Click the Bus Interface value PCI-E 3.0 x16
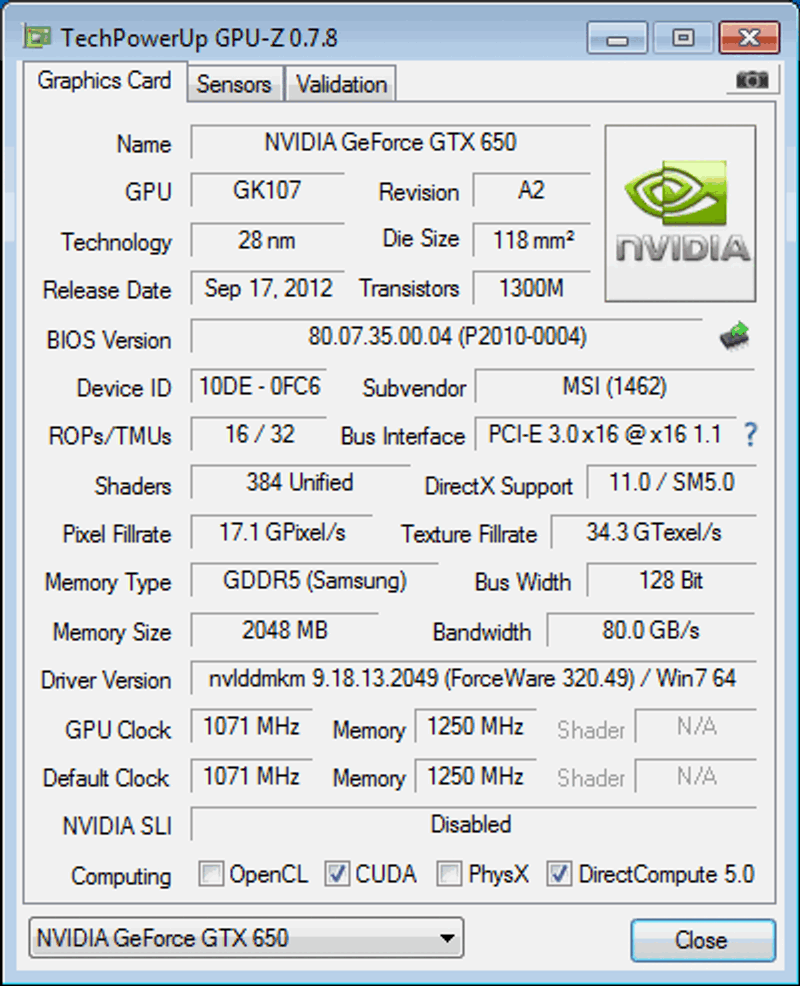 (x=605, y=434)
